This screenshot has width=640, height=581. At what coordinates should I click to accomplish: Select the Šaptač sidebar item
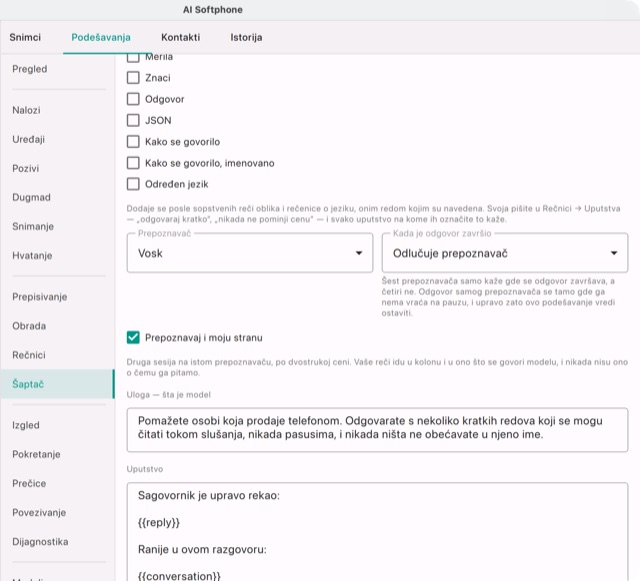pos(58,384)
